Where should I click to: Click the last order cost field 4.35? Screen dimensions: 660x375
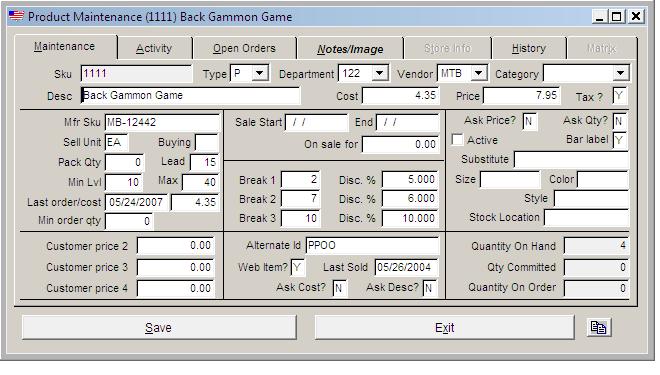(x=195, y=202)
